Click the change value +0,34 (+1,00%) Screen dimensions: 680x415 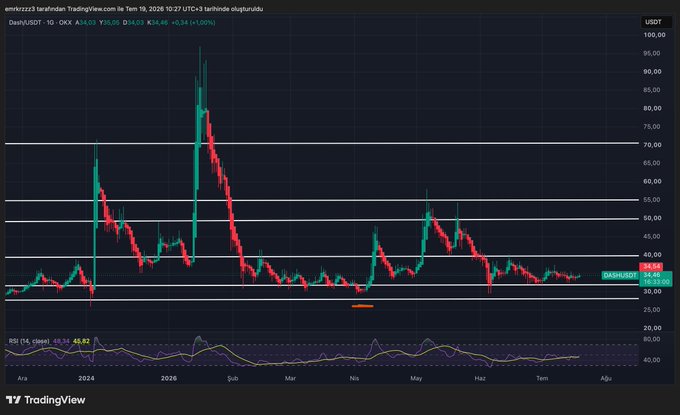pos(193,23)
